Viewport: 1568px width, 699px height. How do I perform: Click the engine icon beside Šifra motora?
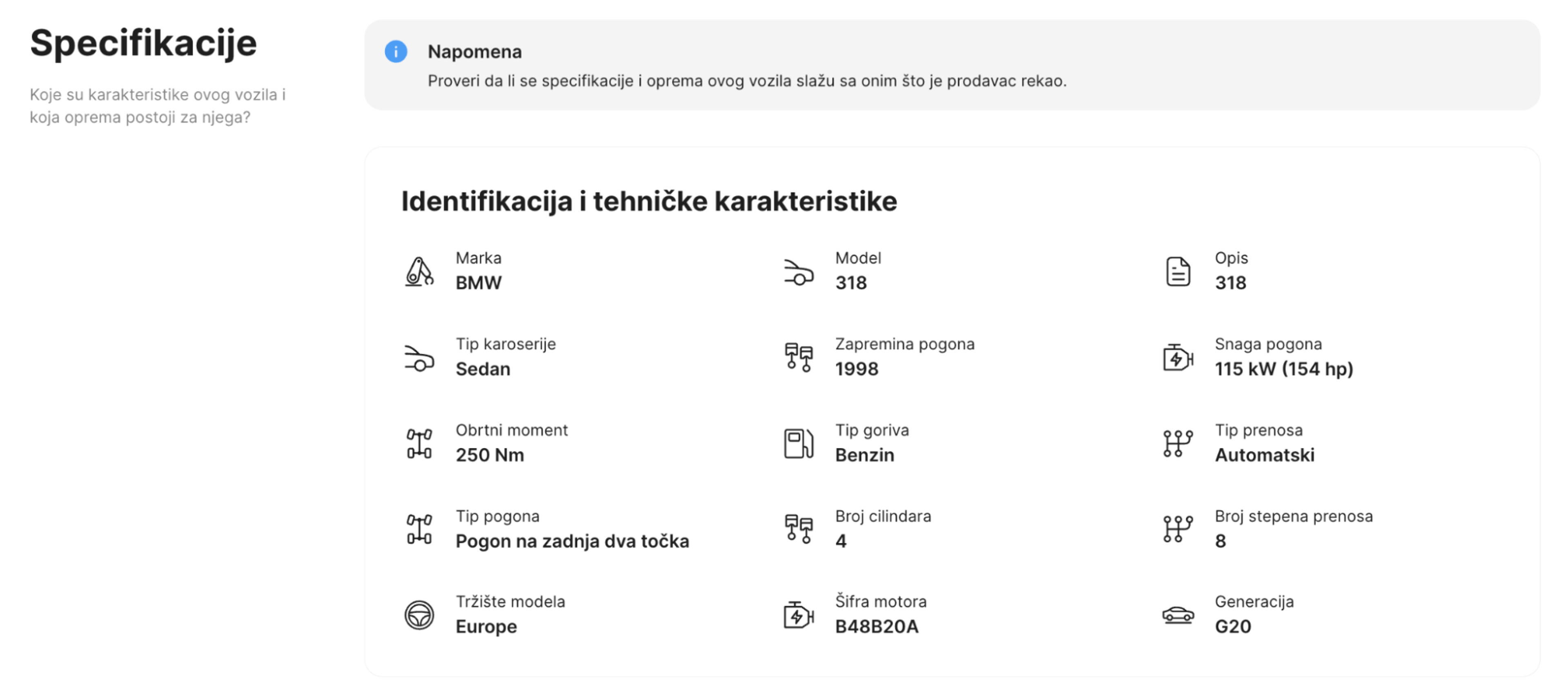click(x=799, y=615)
